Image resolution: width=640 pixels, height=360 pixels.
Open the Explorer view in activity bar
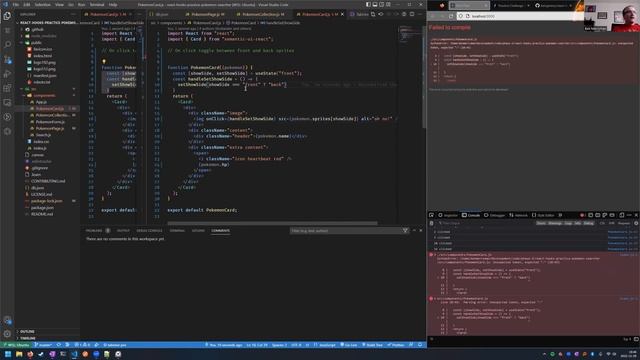7,16
